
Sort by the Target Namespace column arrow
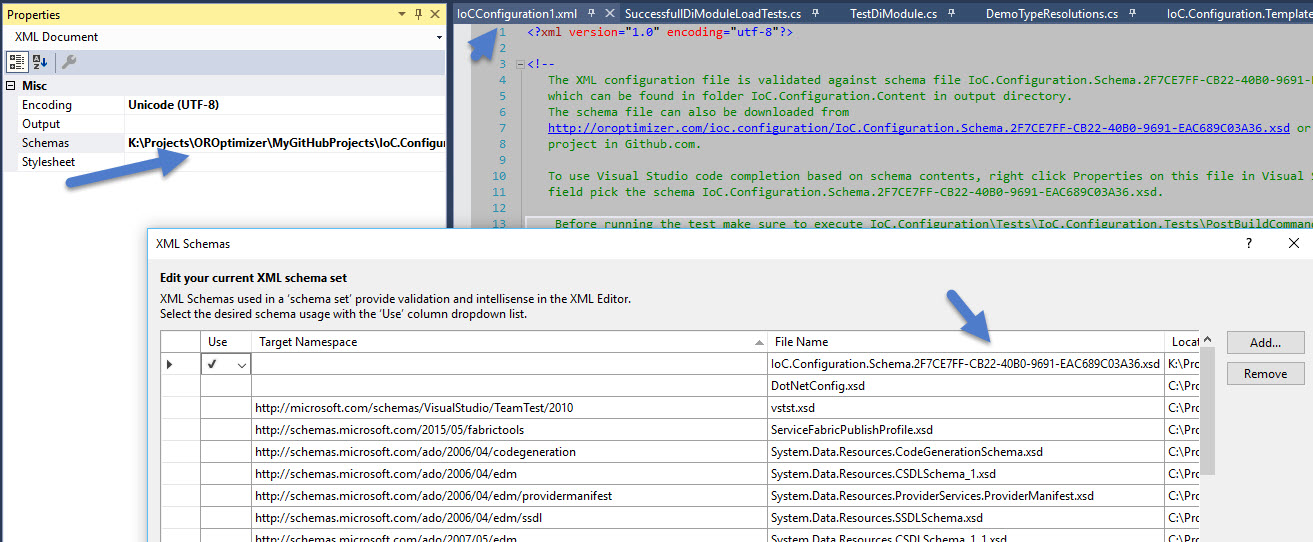[x=757, y=342]
